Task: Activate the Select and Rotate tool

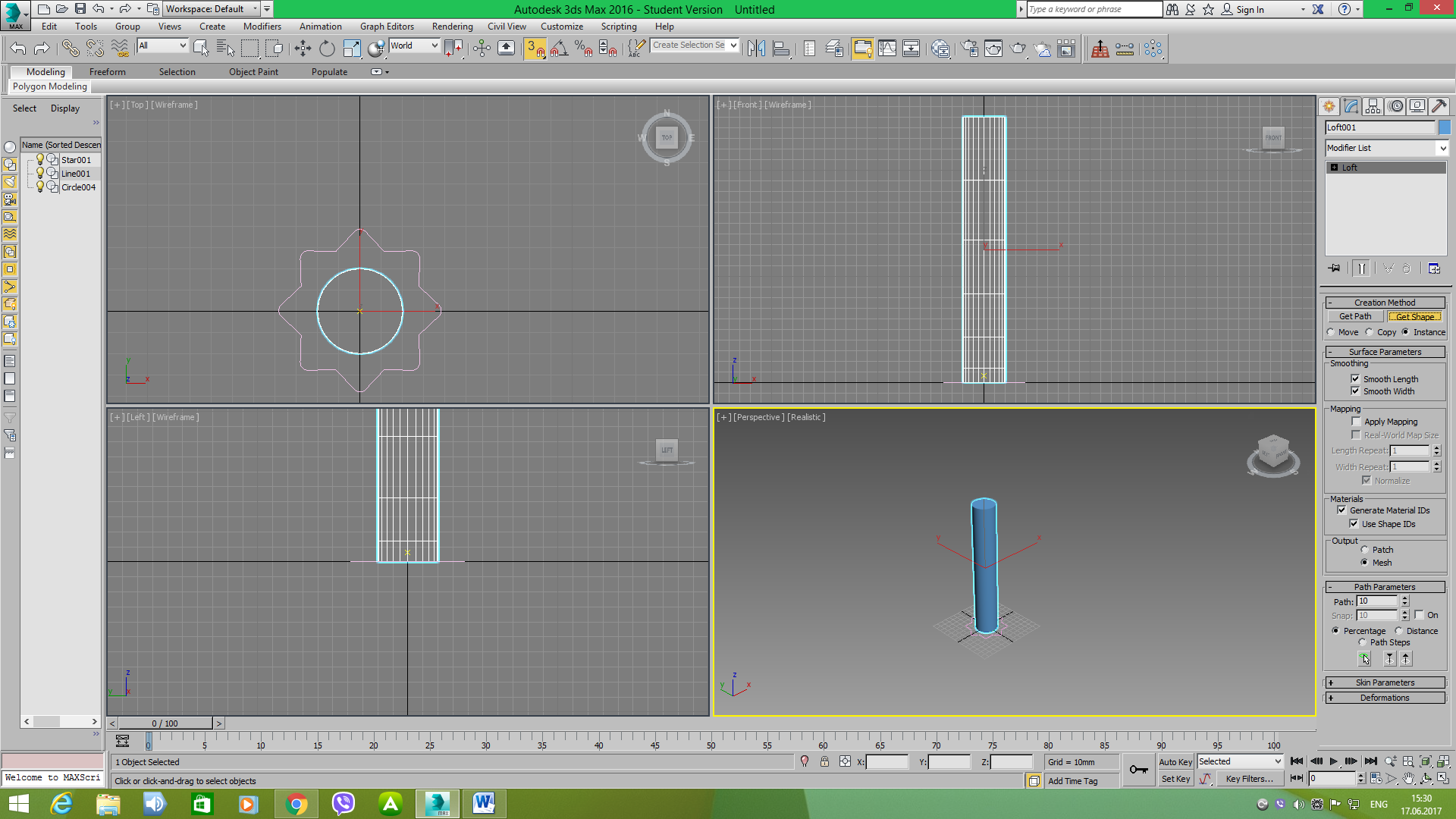Action: [327, 49]
